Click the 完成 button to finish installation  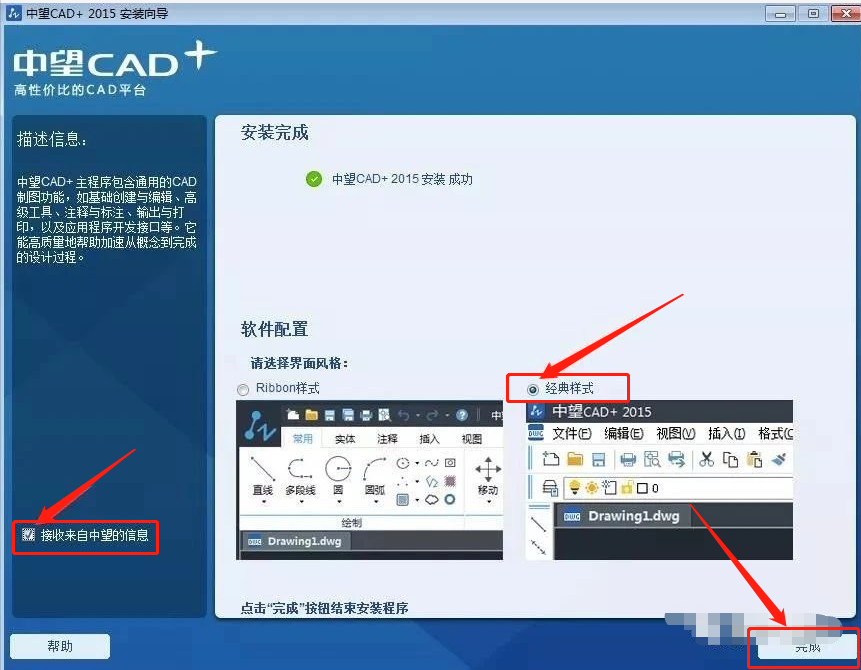[807, 647]
